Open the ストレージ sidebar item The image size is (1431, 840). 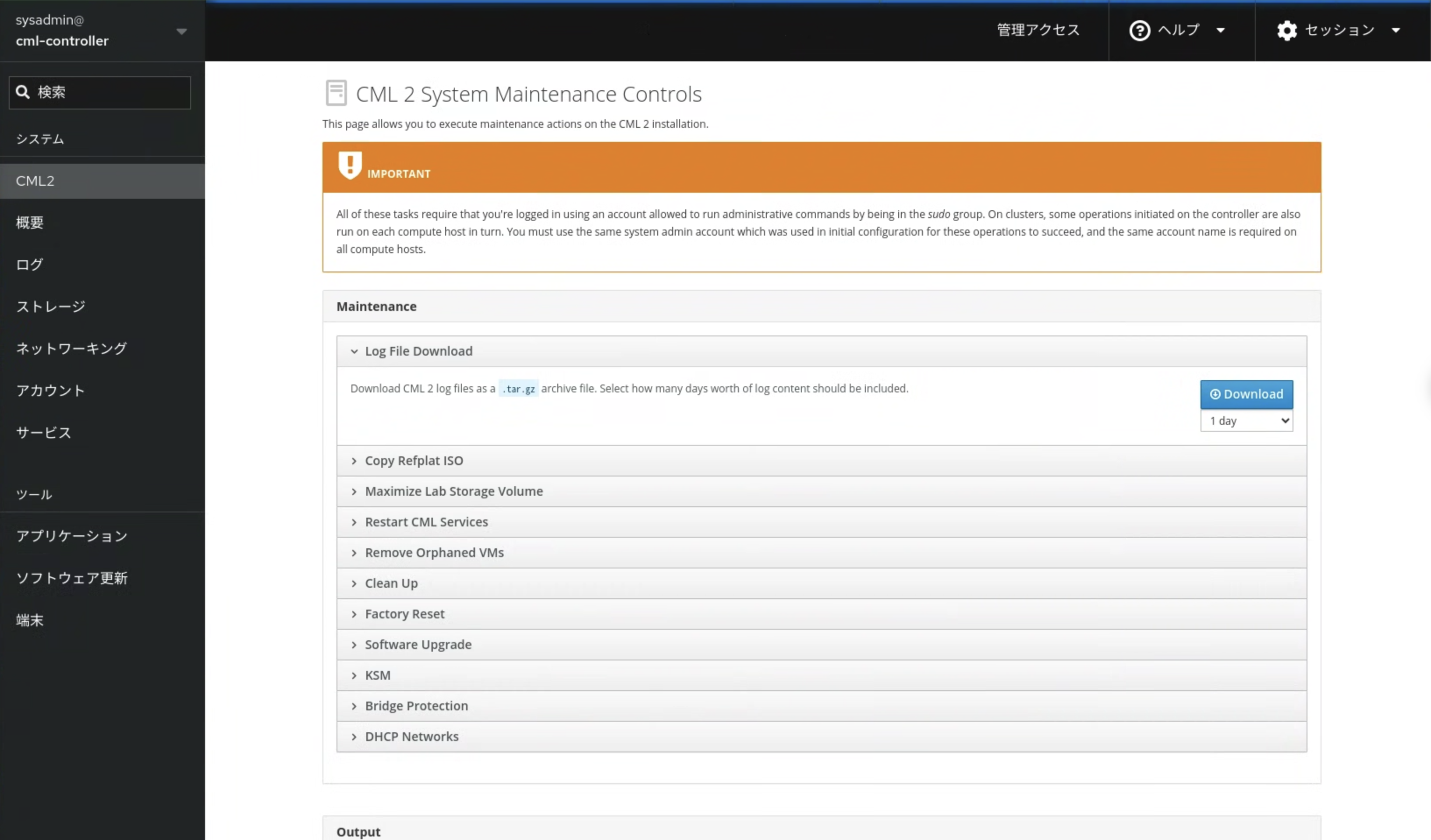(50, 307)
